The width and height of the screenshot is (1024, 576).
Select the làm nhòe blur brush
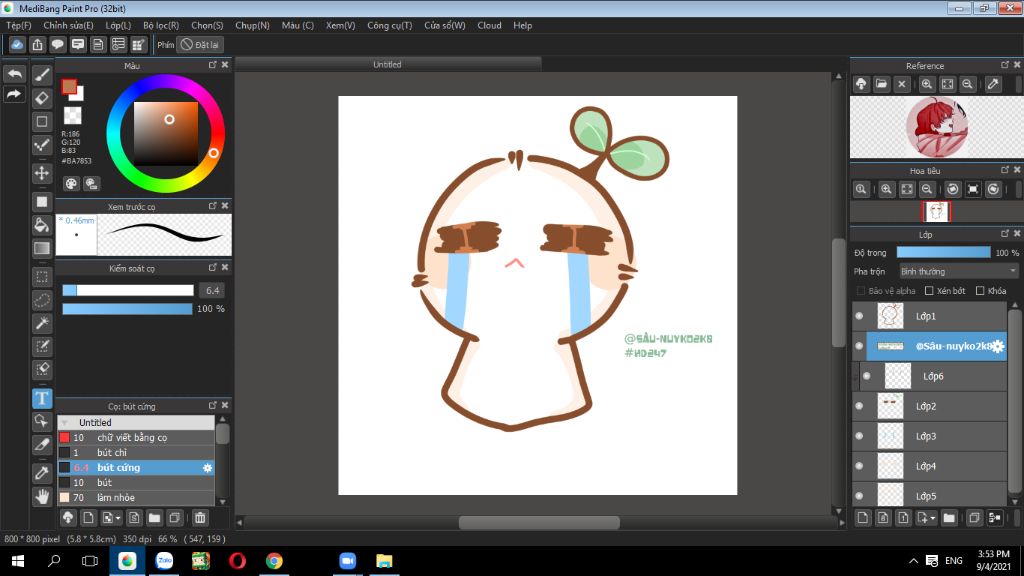136,498
